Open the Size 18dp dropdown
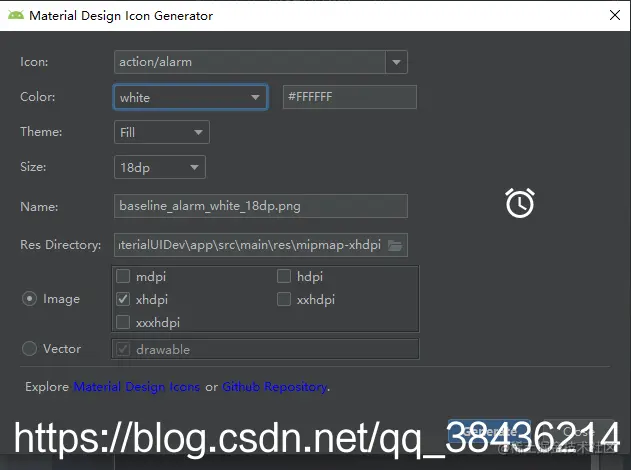631x470 pixels. pos(160,167)
